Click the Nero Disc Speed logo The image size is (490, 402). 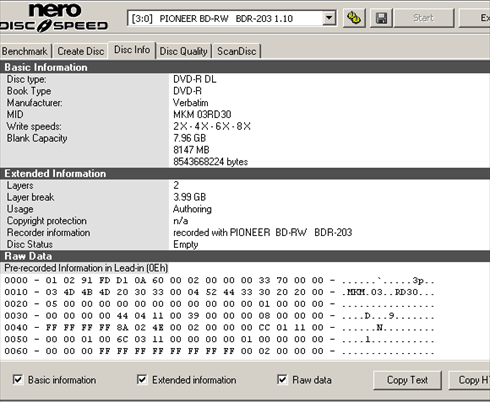(54, 18)
